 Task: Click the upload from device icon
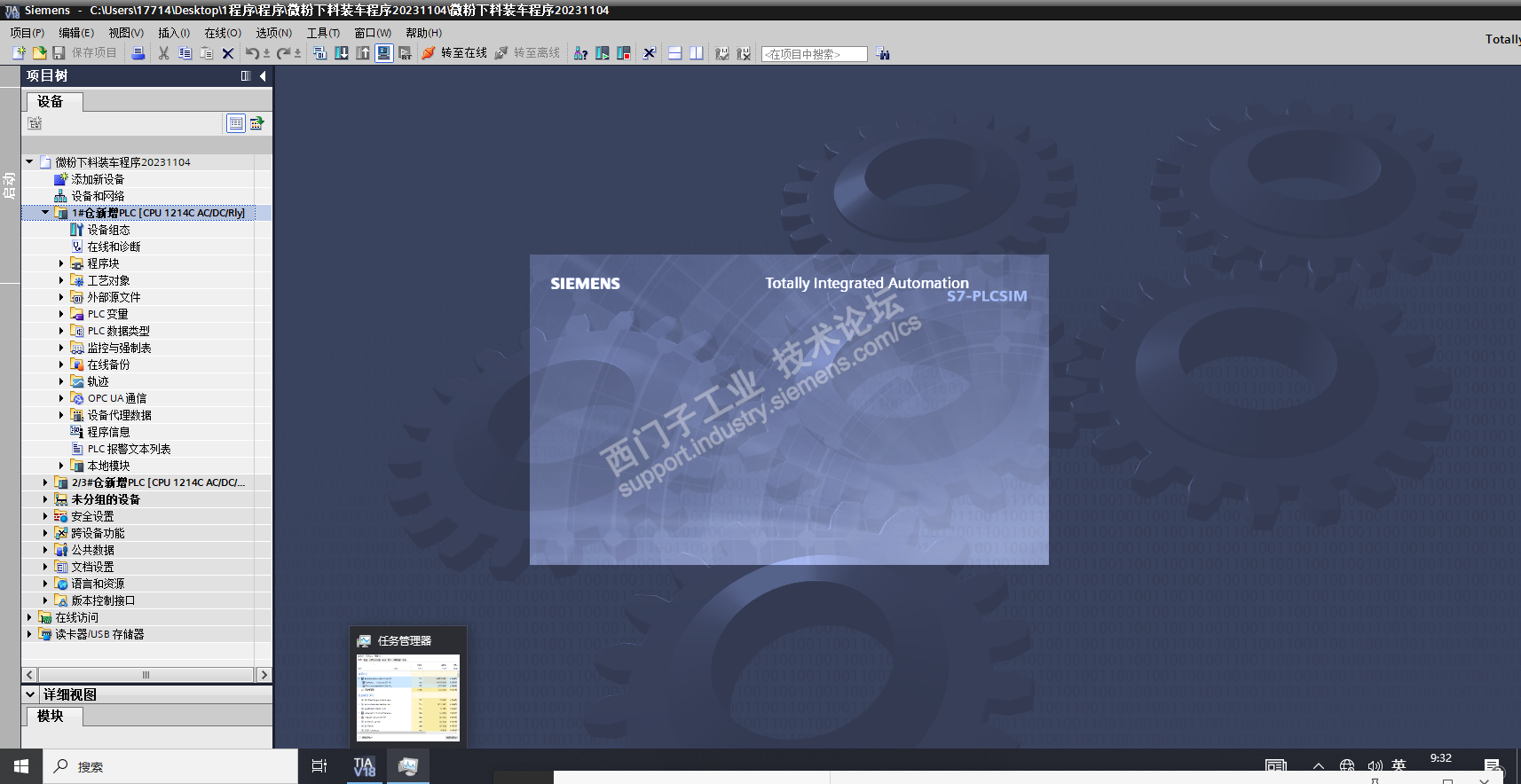coord(363,53)
